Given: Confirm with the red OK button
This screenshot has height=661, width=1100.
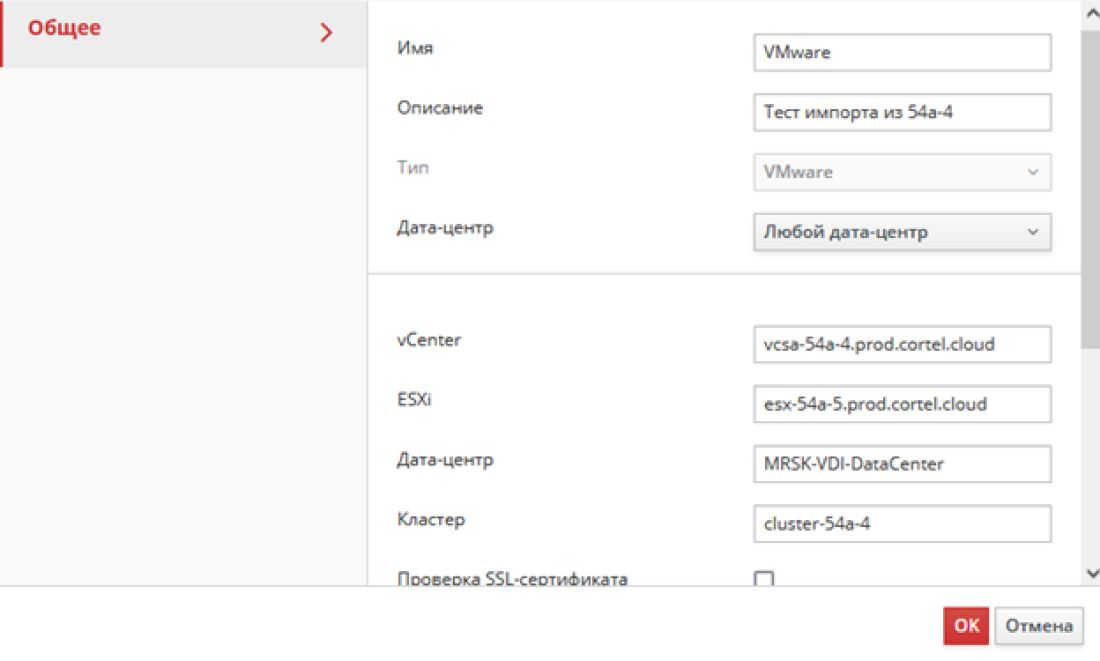Looking at the screenshot, I should (x=965, y=626).
